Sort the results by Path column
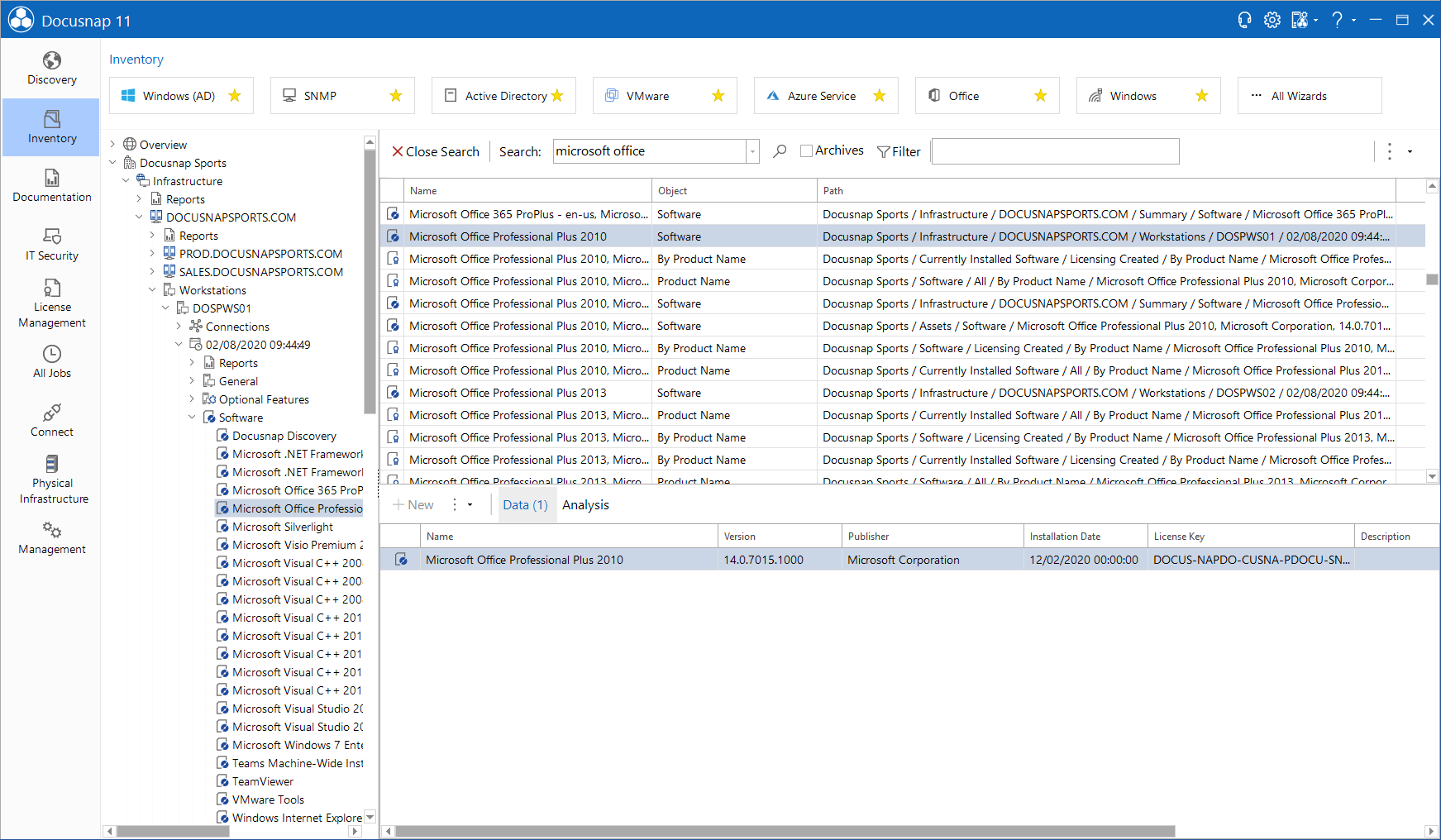This screenshot has width=1441, height=840. pyautogui.click(x=1106, y=190)
